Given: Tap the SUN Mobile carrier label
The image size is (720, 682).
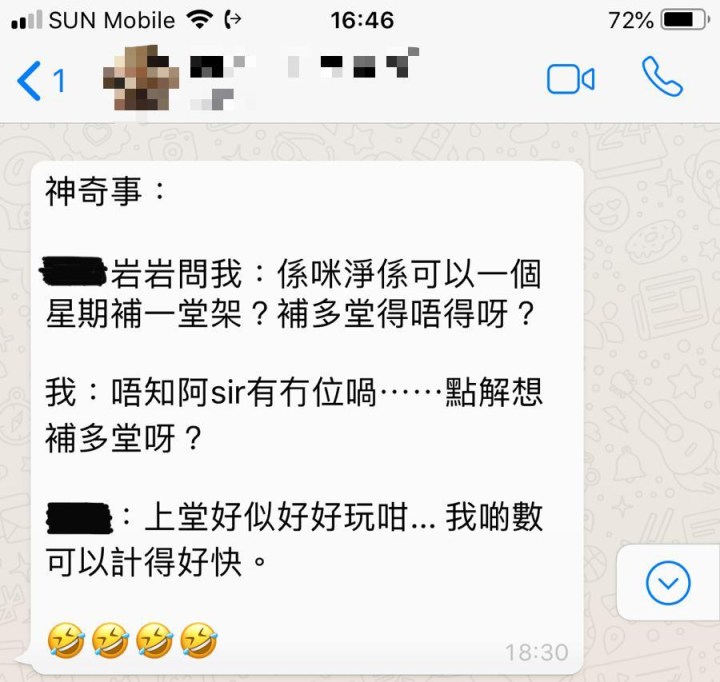Looking at the screenshot, I should [112, 21].
